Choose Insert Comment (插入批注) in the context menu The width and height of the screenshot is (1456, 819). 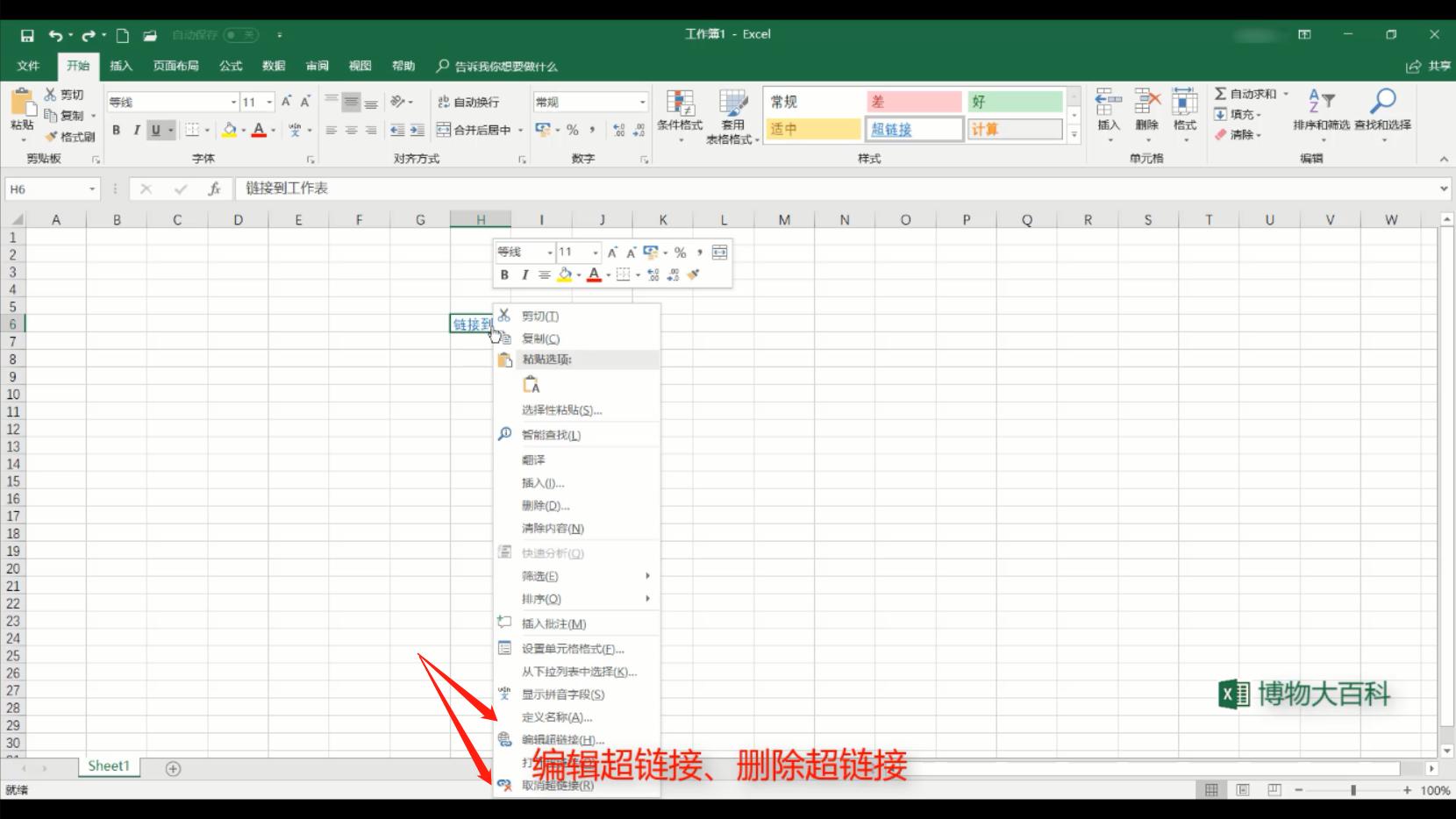577,623
